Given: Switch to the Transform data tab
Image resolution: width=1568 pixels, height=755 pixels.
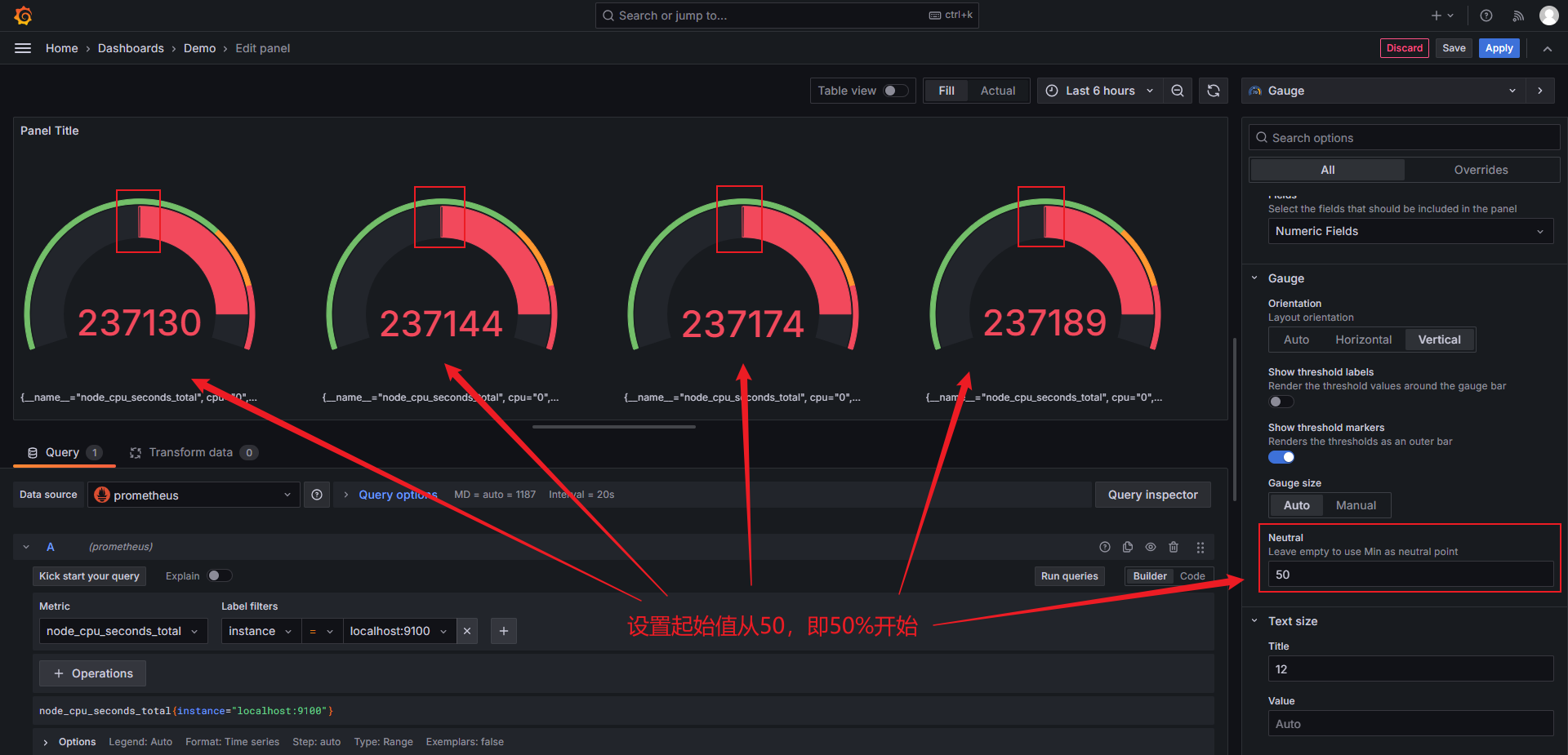Looking at the screenshot, I should (191, 452).
